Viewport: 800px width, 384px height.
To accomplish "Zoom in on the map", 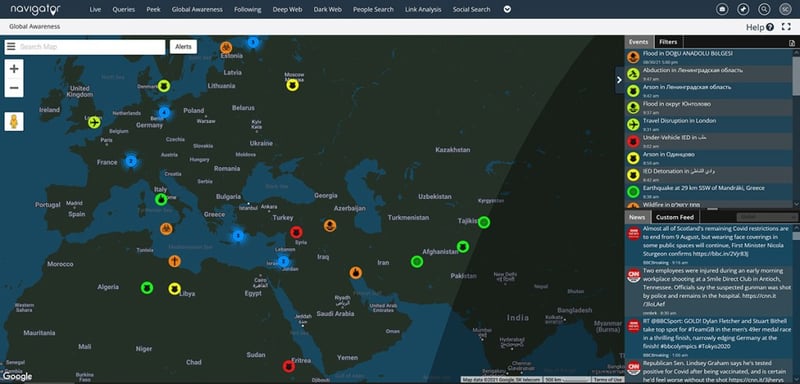I will (14, 69).
